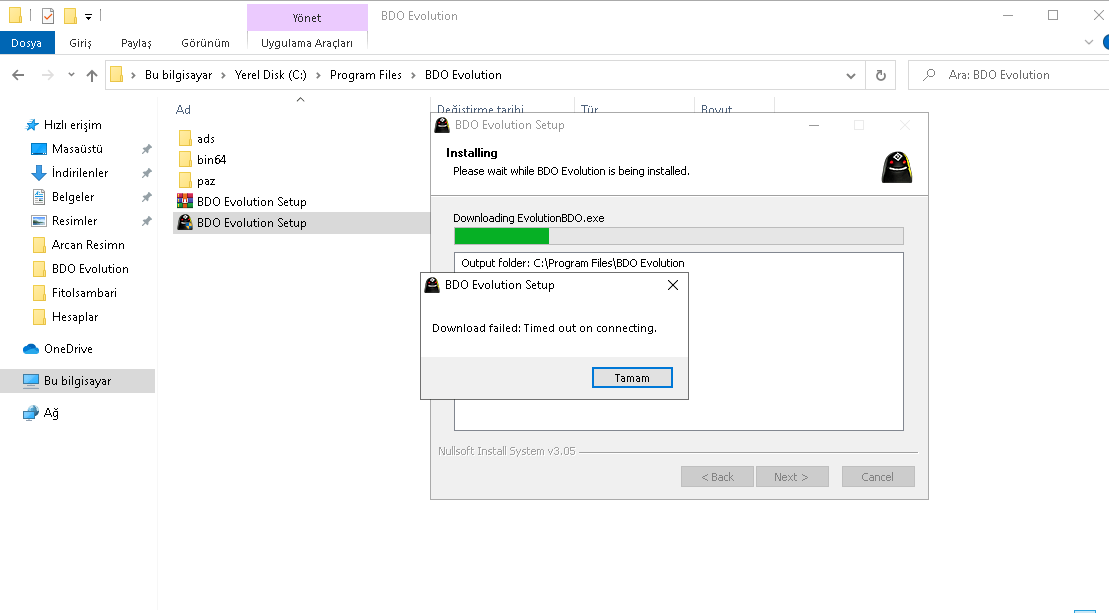Unpin Resimler using its pin icon

146,221
